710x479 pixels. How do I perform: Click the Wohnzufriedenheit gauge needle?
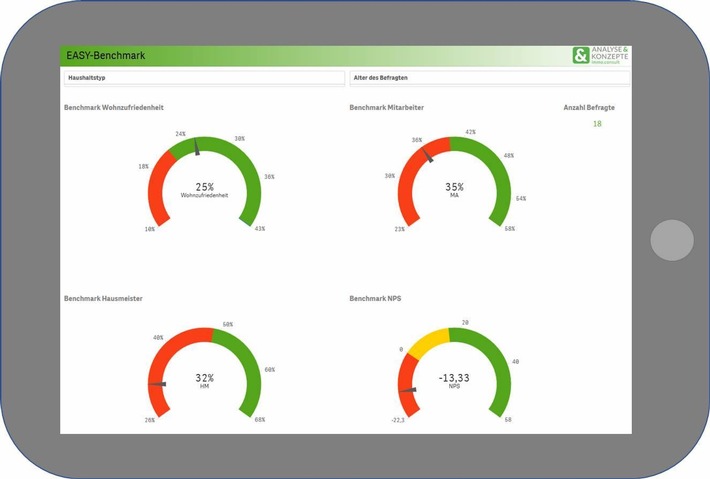(x=197, y=147)
